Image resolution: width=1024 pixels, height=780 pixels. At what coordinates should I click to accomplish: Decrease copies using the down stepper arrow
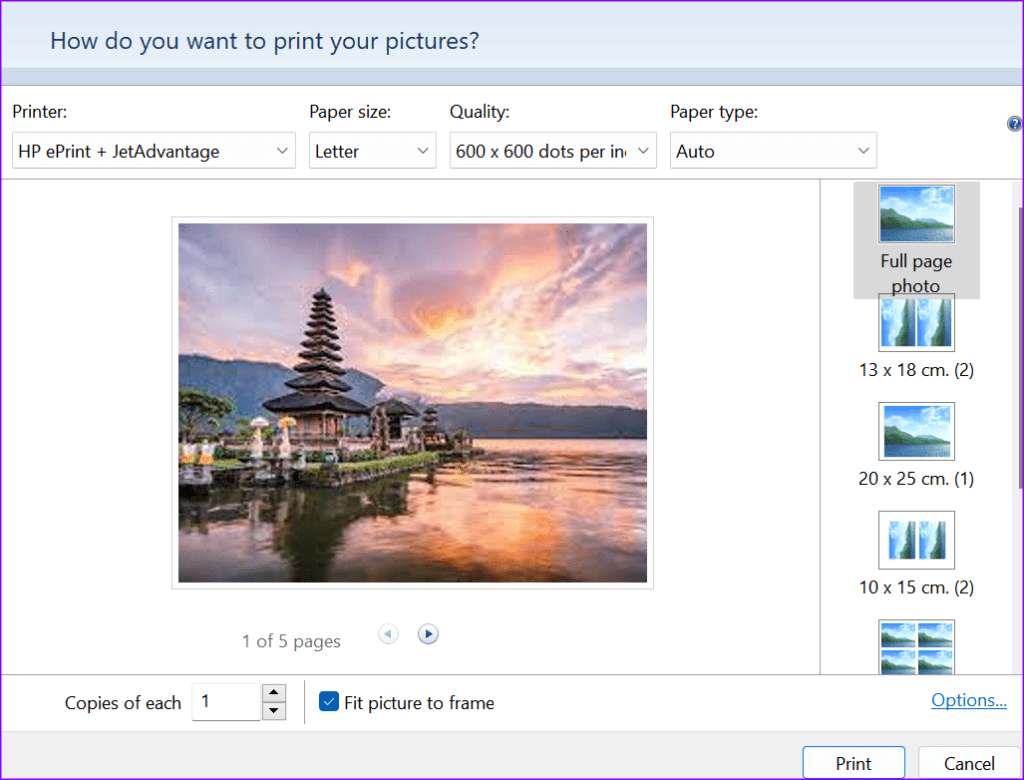click(273, 710)
